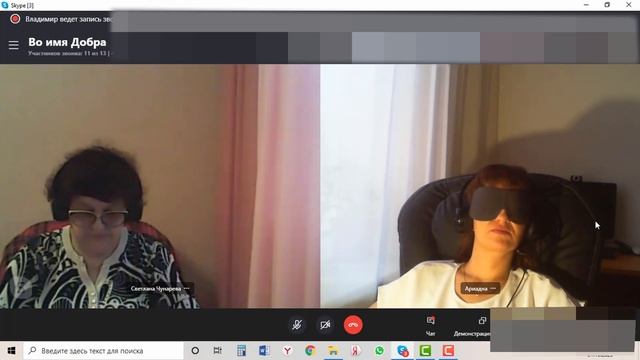The height and width of the screenshot is (360, 640).
Task: Open Cortana circle icon on taskbar
Action: 195,351
